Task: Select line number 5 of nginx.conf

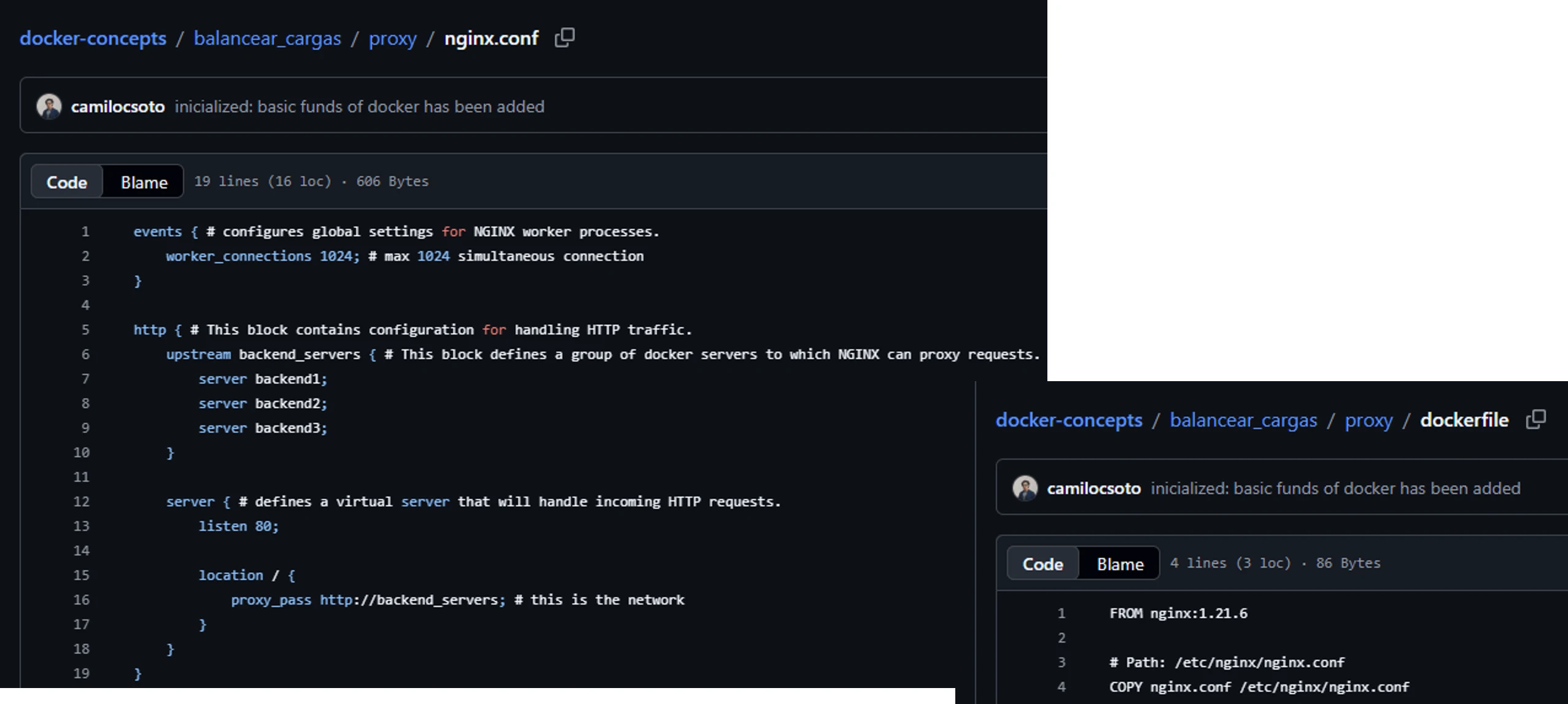Action: [85, 330]
